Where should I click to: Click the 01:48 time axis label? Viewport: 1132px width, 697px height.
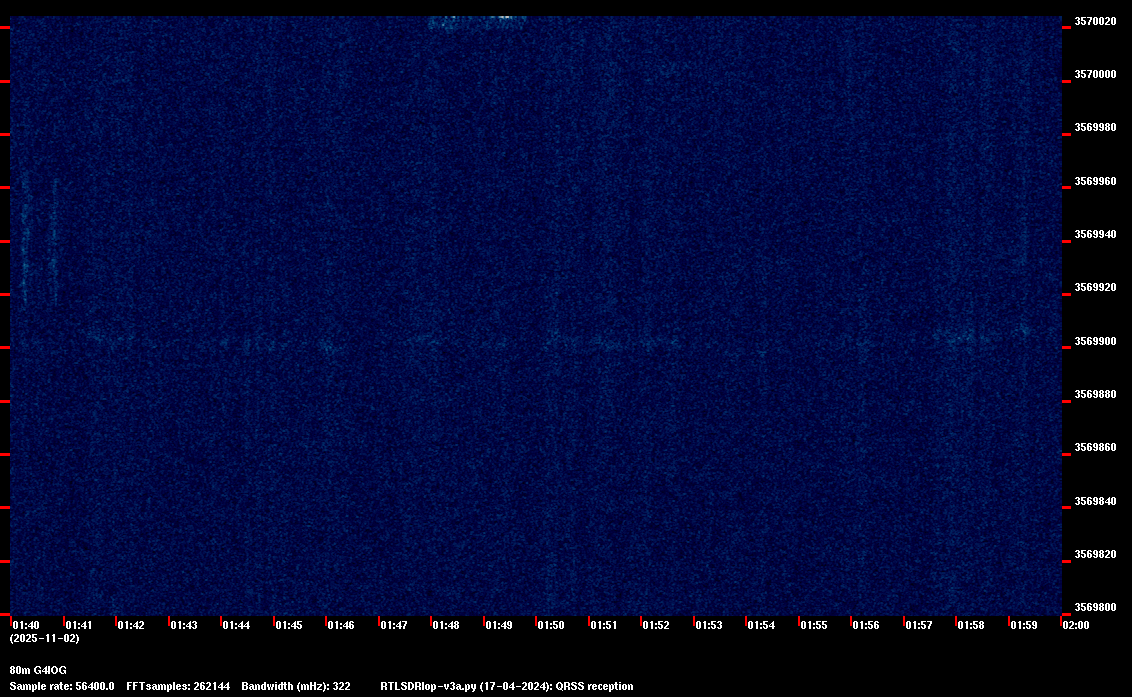445,625
